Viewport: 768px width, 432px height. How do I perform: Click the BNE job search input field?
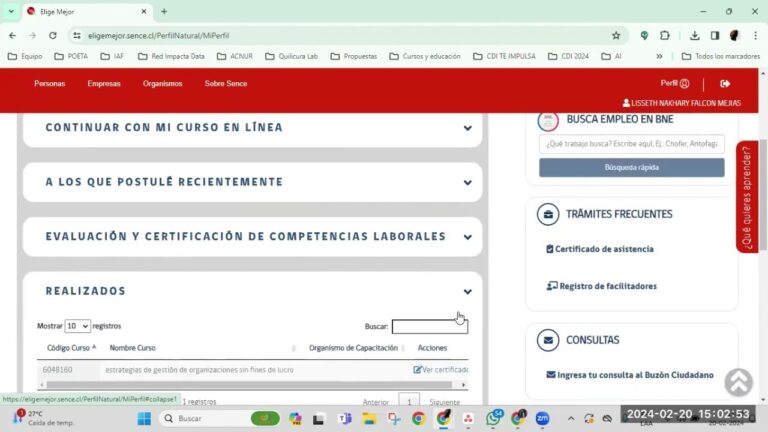point(631,144)
